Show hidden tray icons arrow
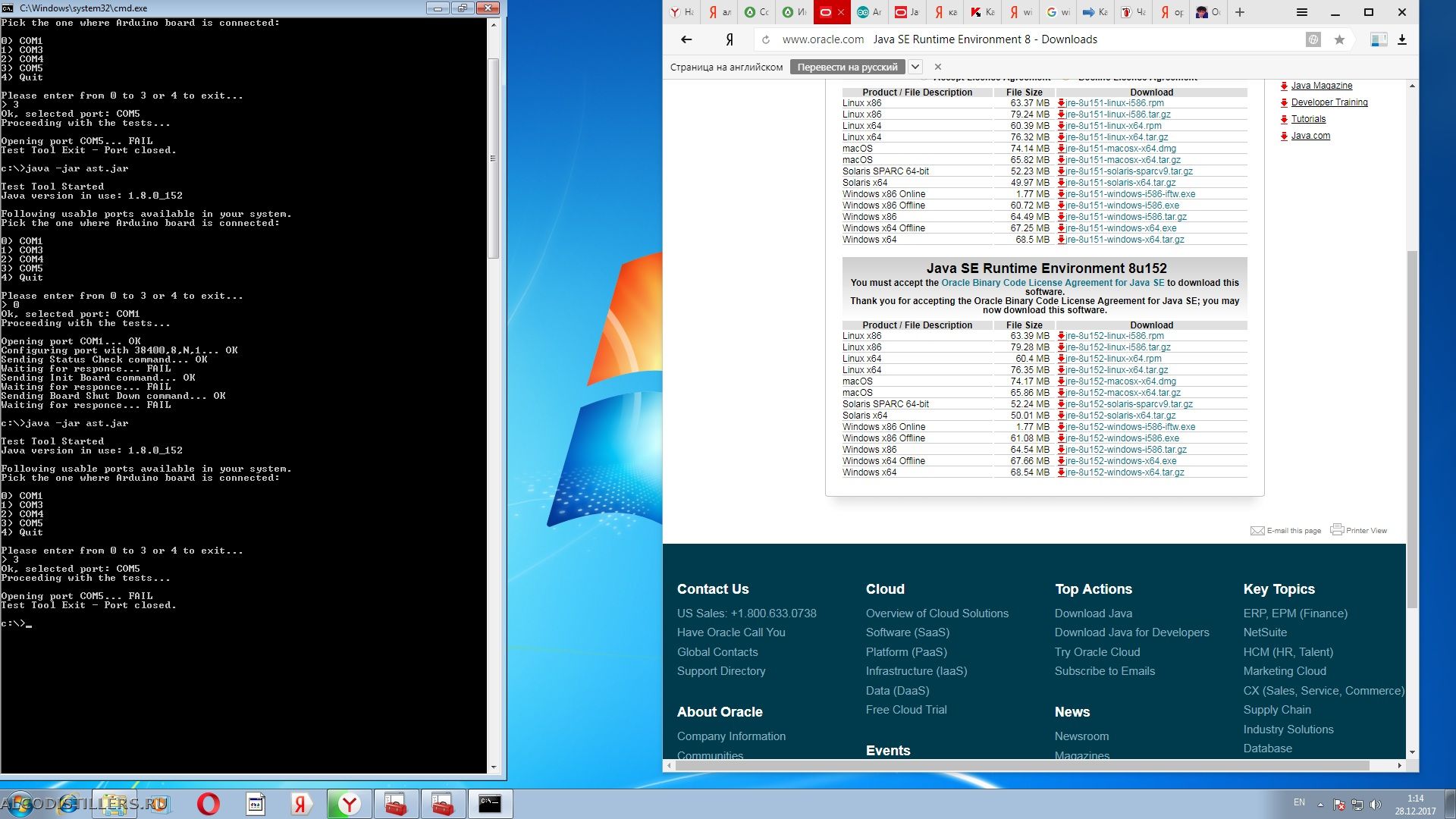The height and width of the screenshot is (819, 1456). (1320, 805)
